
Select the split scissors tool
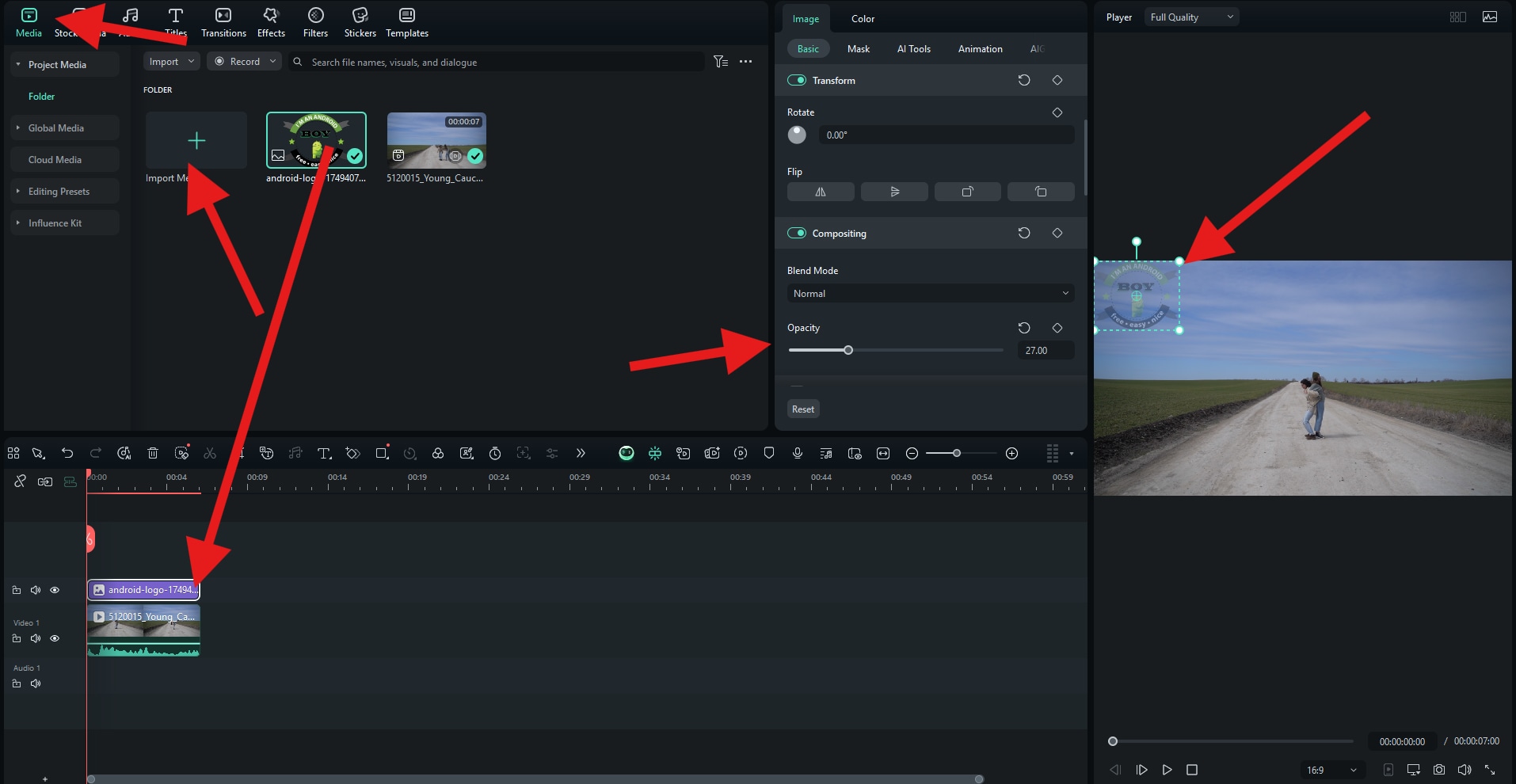[210, 453]
